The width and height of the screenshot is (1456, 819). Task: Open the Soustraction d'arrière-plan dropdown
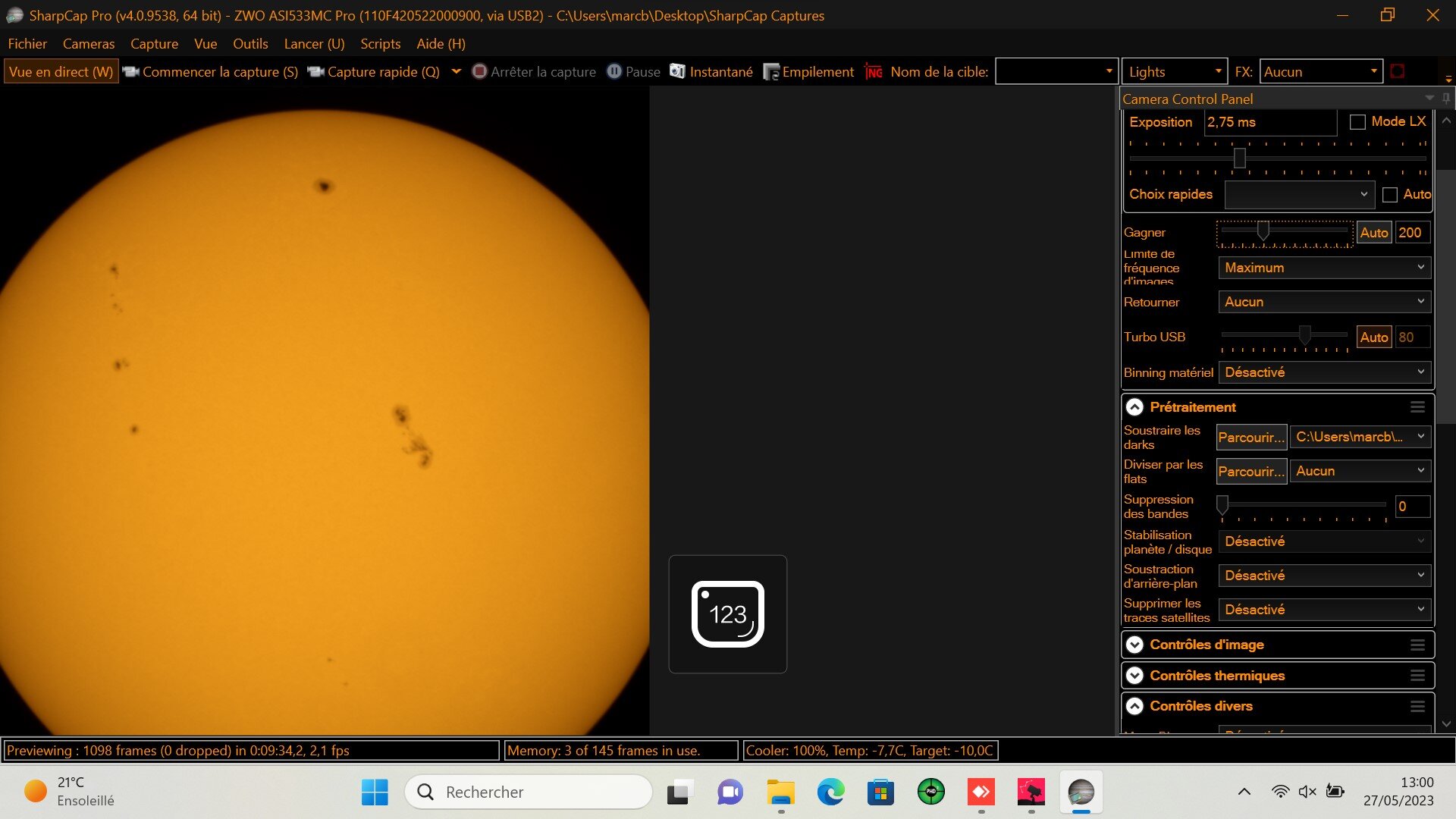(x=1324, y=576)
